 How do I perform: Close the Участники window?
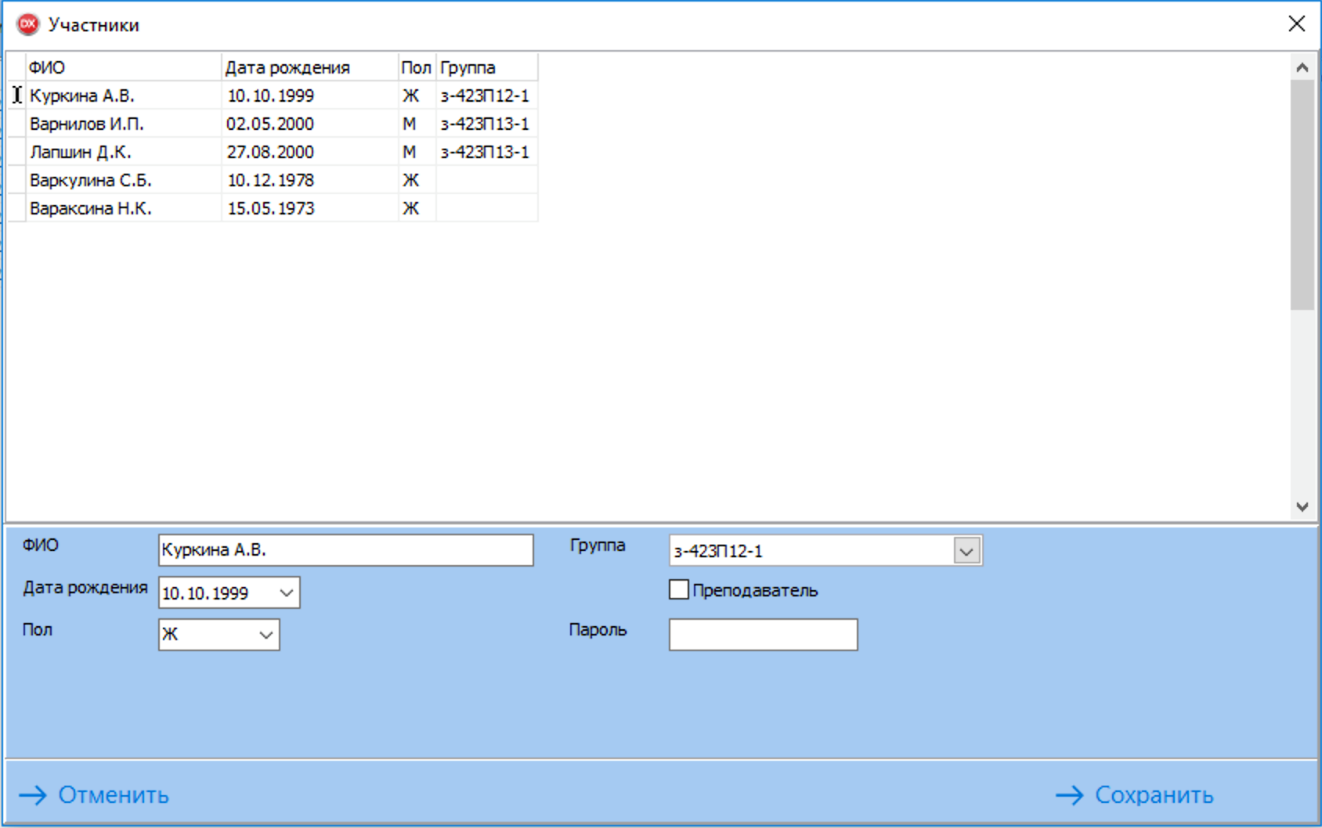[1296, 24]
